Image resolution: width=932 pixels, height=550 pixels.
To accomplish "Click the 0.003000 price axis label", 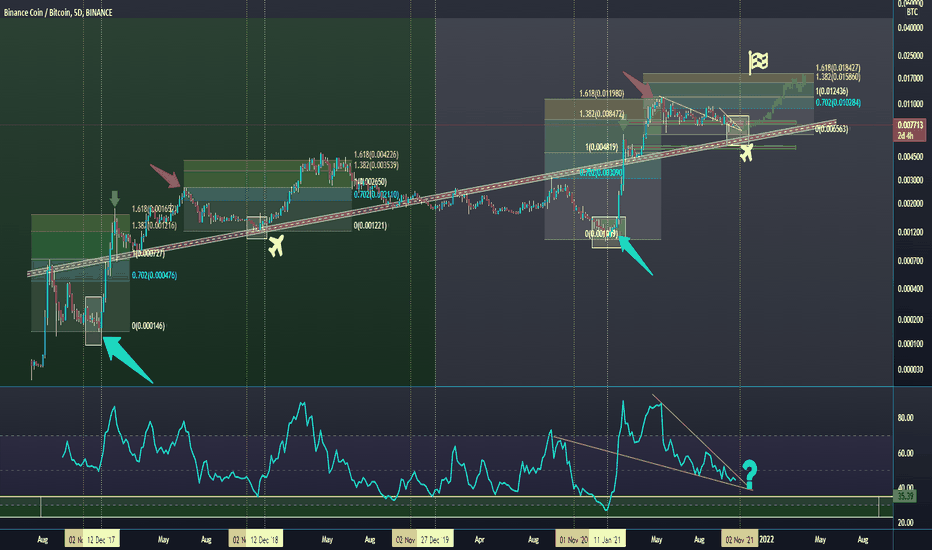I will 910,180.
